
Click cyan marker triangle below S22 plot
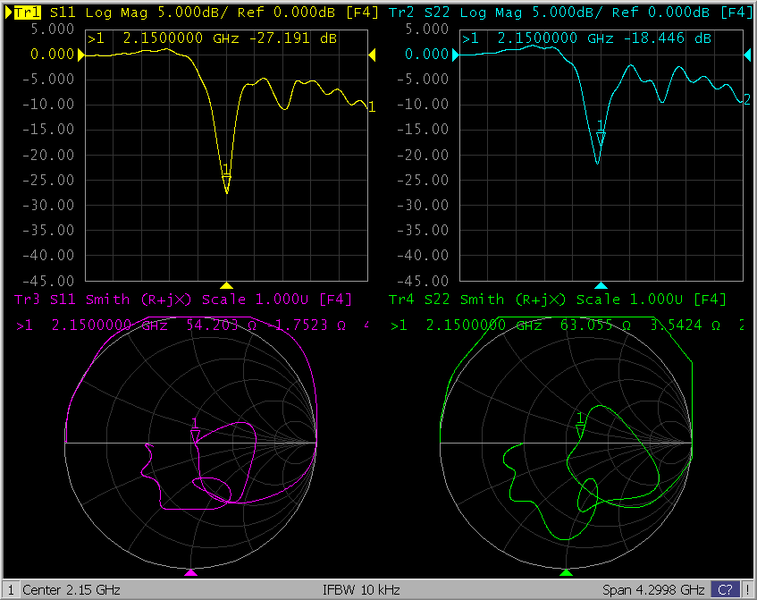click(x=600, y=285)
